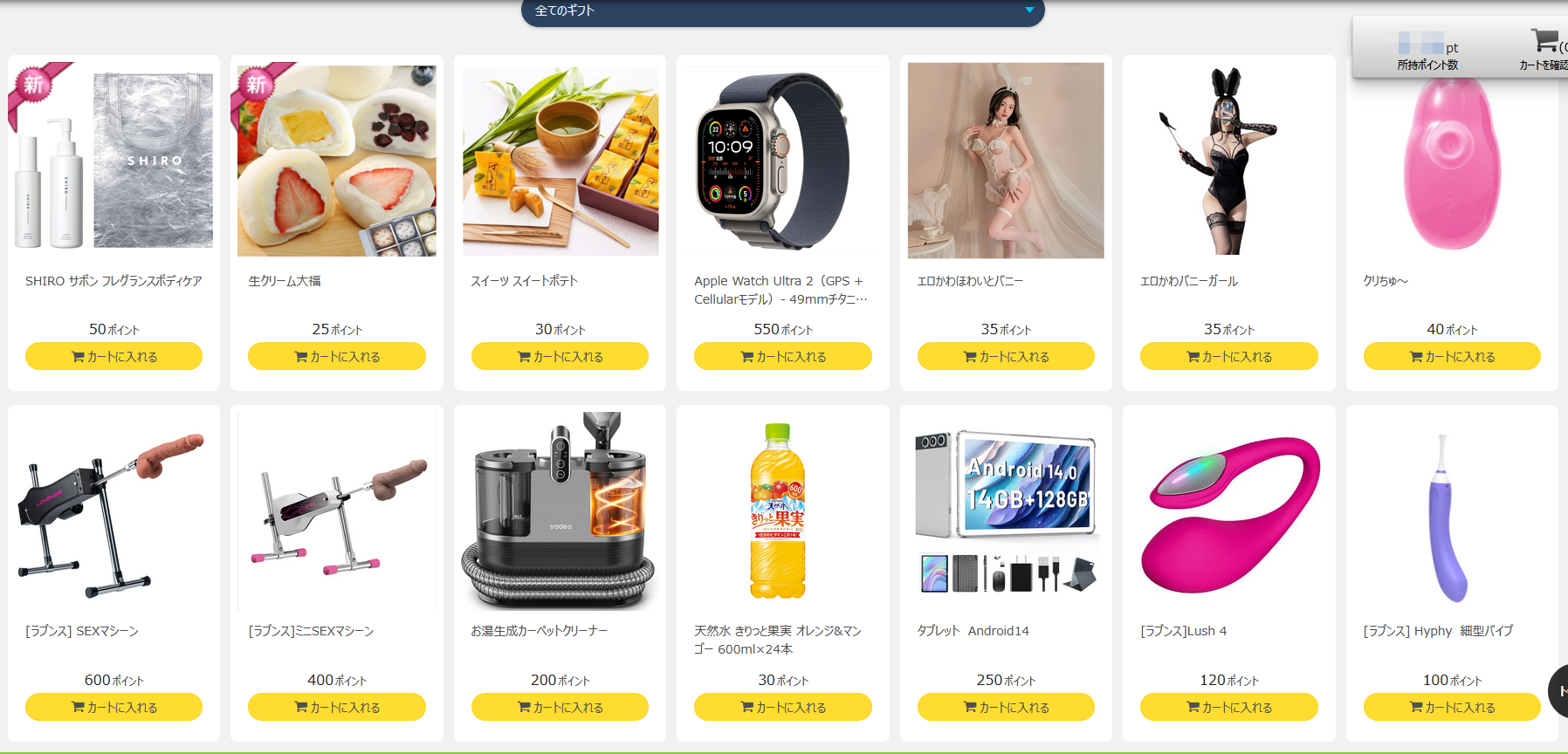This screenshot has height=754, width=1568.
Task: Click cart icon on スイーツ スイートポテト button
Action: point(524,356)
